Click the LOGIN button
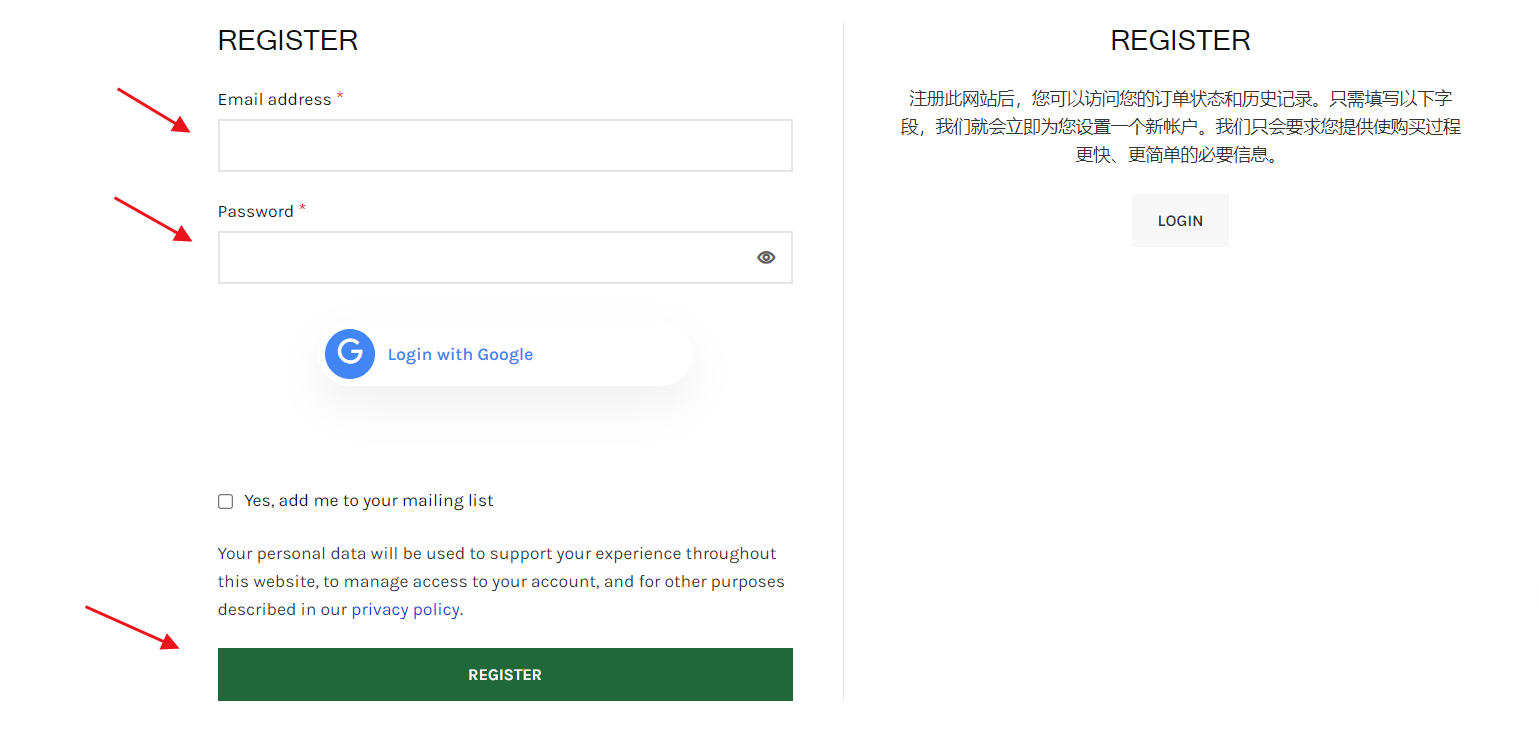The height and width of the screenshot is (753, 1539). [1180, 220]
